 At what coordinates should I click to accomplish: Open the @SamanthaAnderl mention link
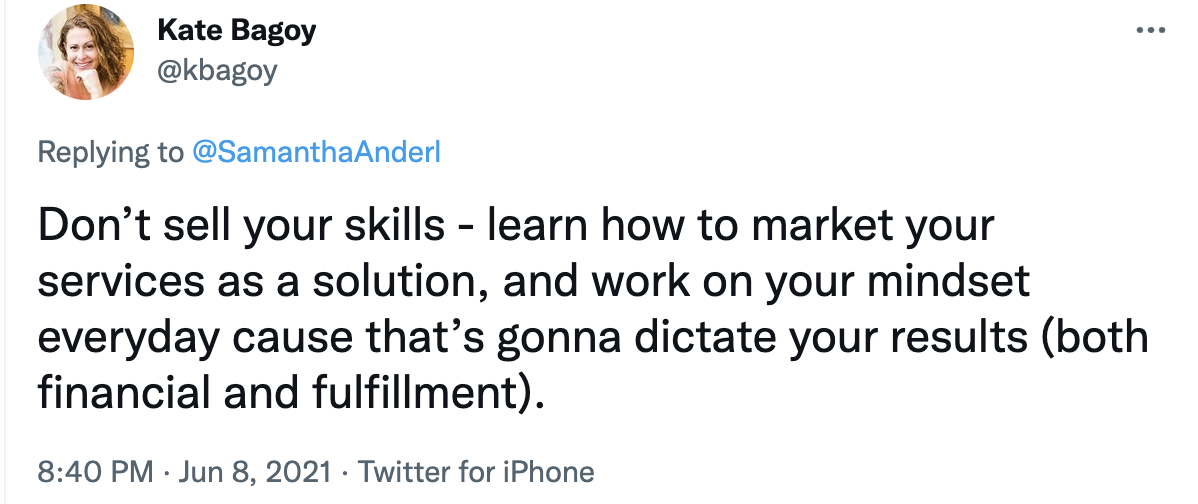coord(316,152)
